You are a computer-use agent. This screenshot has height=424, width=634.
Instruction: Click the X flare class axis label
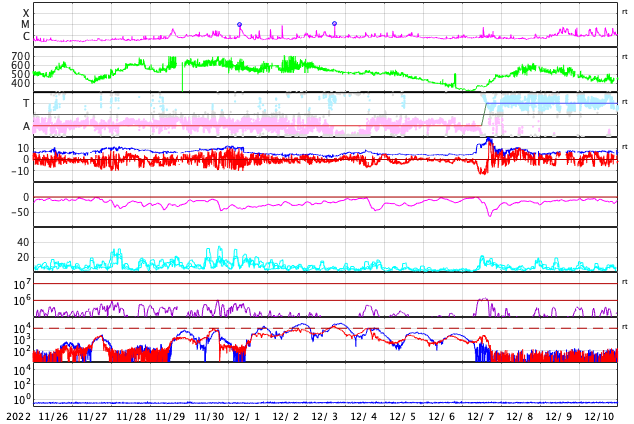pos(26,13)
